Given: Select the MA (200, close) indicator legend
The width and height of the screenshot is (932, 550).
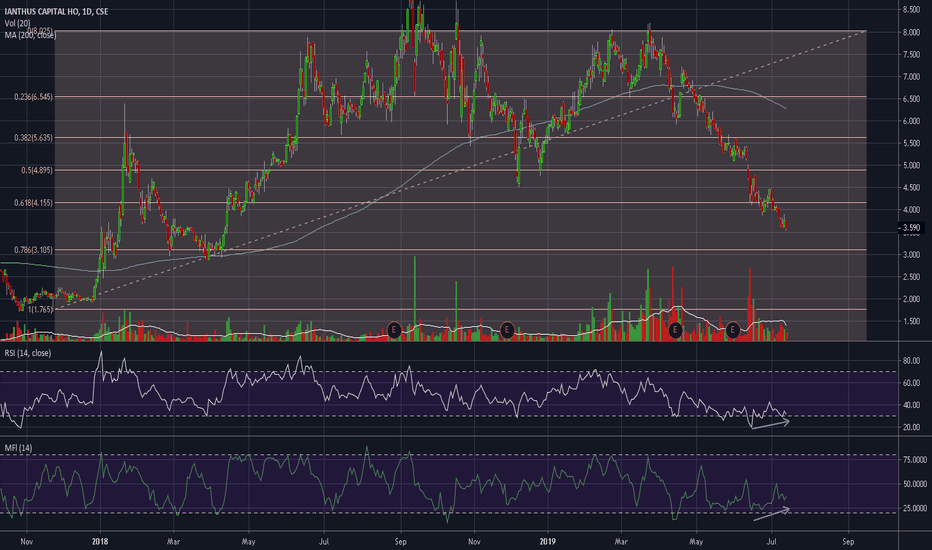Looking at the screenshot, I should point(30,35).
